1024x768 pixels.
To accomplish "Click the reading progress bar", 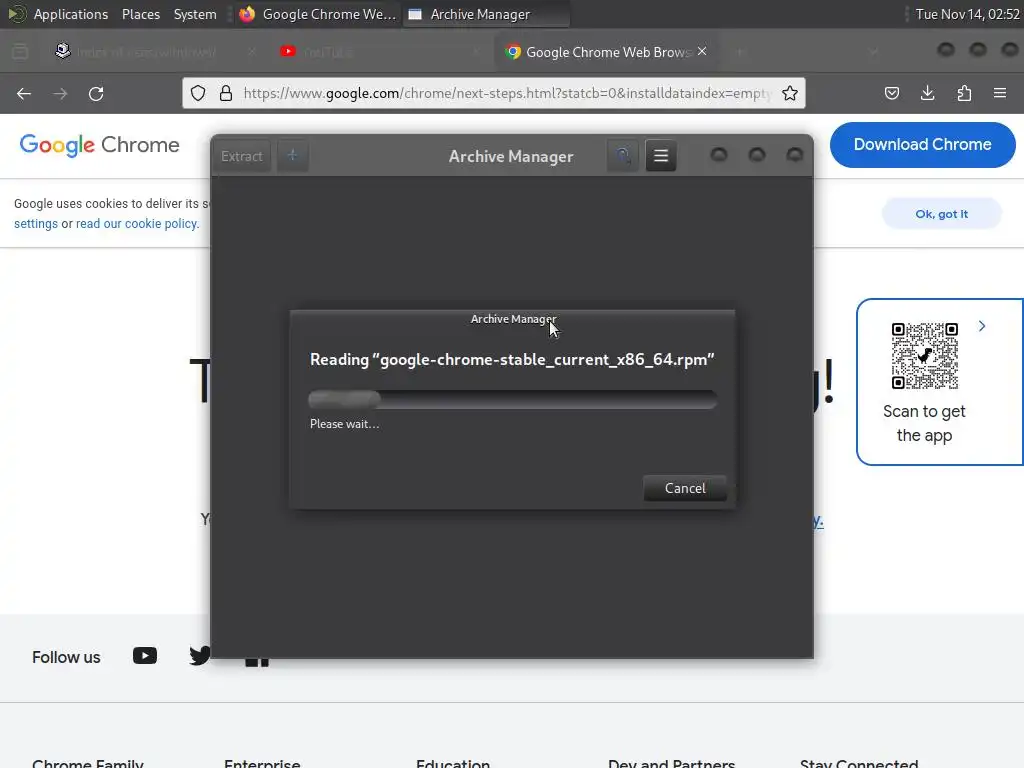I will 513,399.
